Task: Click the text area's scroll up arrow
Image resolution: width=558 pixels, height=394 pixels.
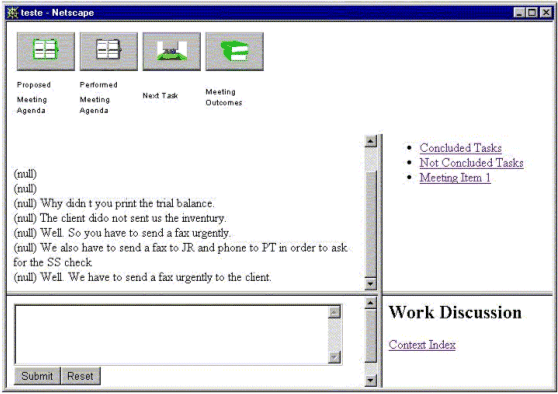Action: click(x=335, y=312)
